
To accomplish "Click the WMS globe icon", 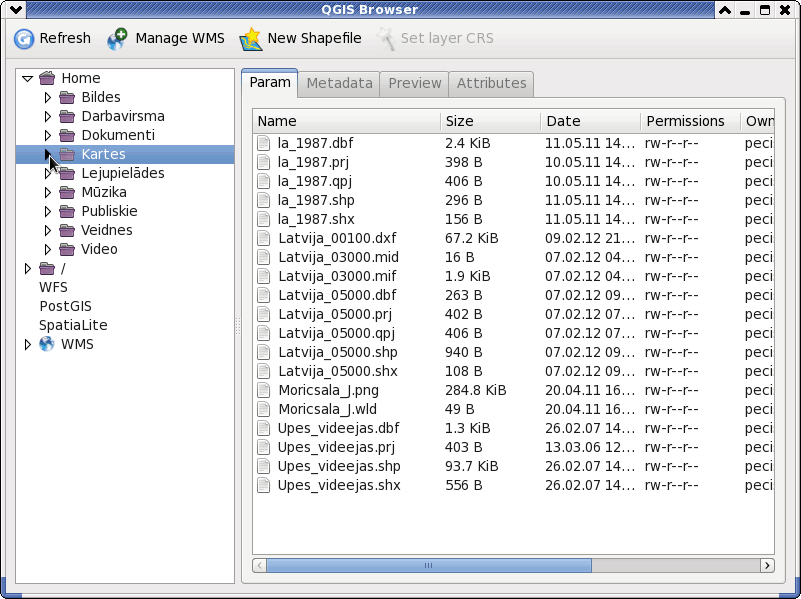I will (46, 344).
